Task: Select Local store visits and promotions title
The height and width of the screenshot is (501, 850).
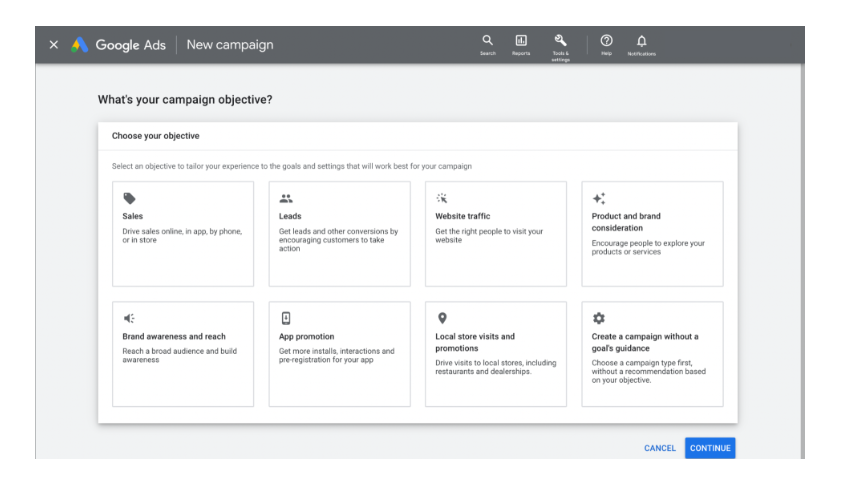Action: point(475,343)
